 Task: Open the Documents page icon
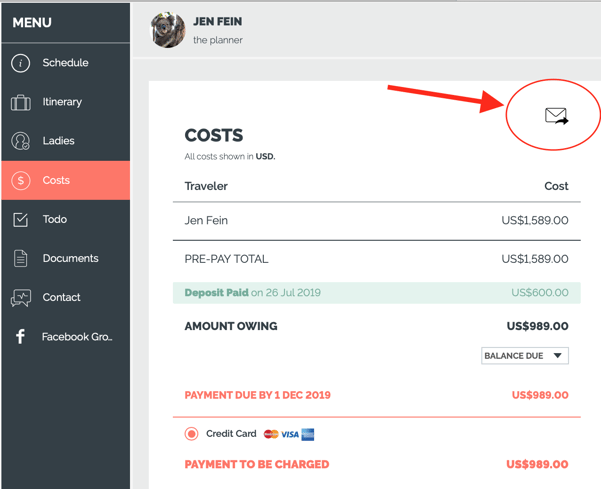[20, 258]
